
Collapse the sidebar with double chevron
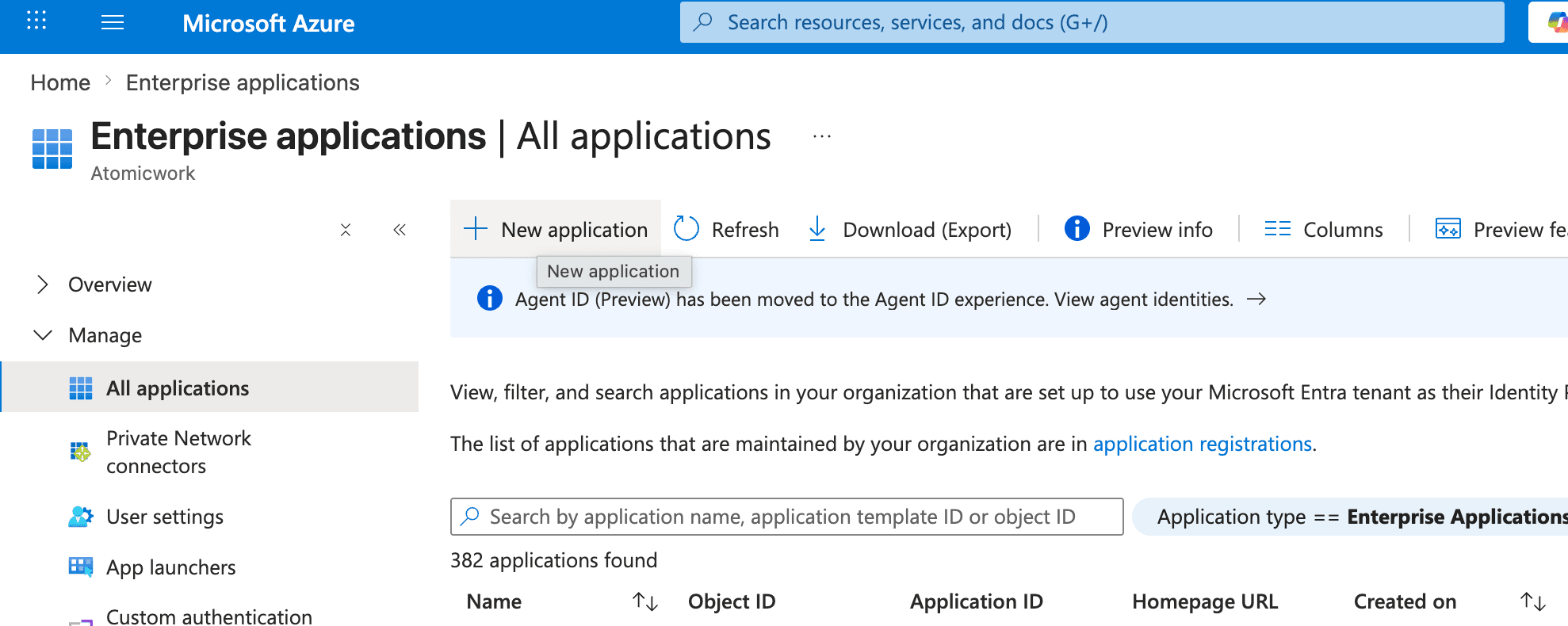click(x=400, y=230)
